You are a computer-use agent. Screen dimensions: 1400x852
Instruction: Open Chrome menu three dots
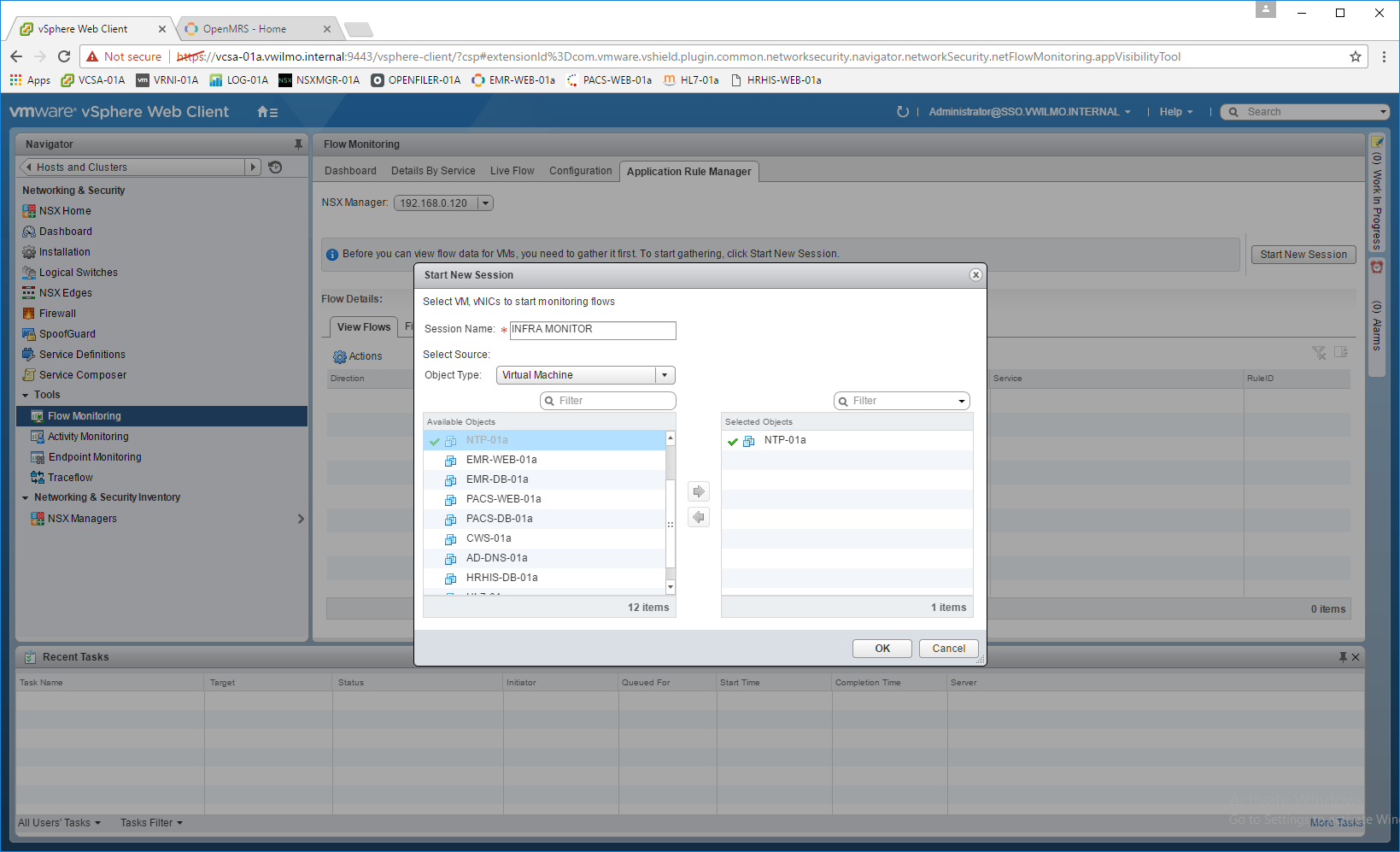pyautogui.click(x=1384, y=56)
